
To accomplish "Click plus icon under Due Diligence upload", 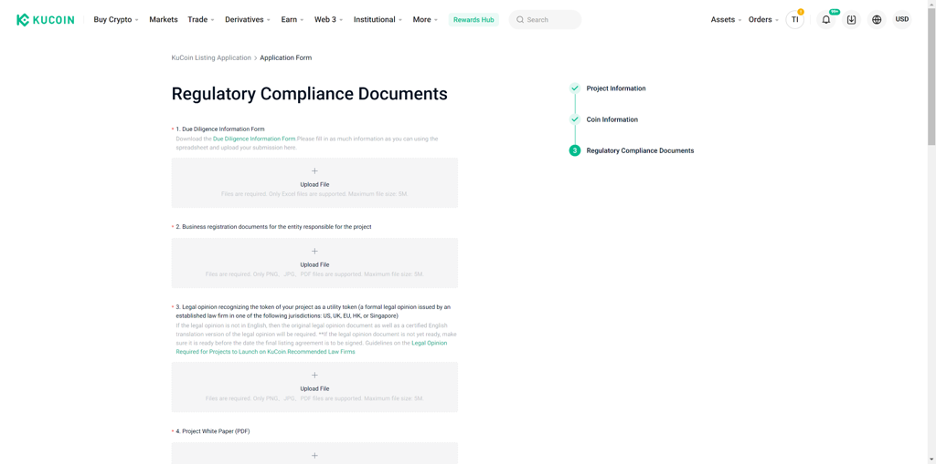I will coord(314,171).
